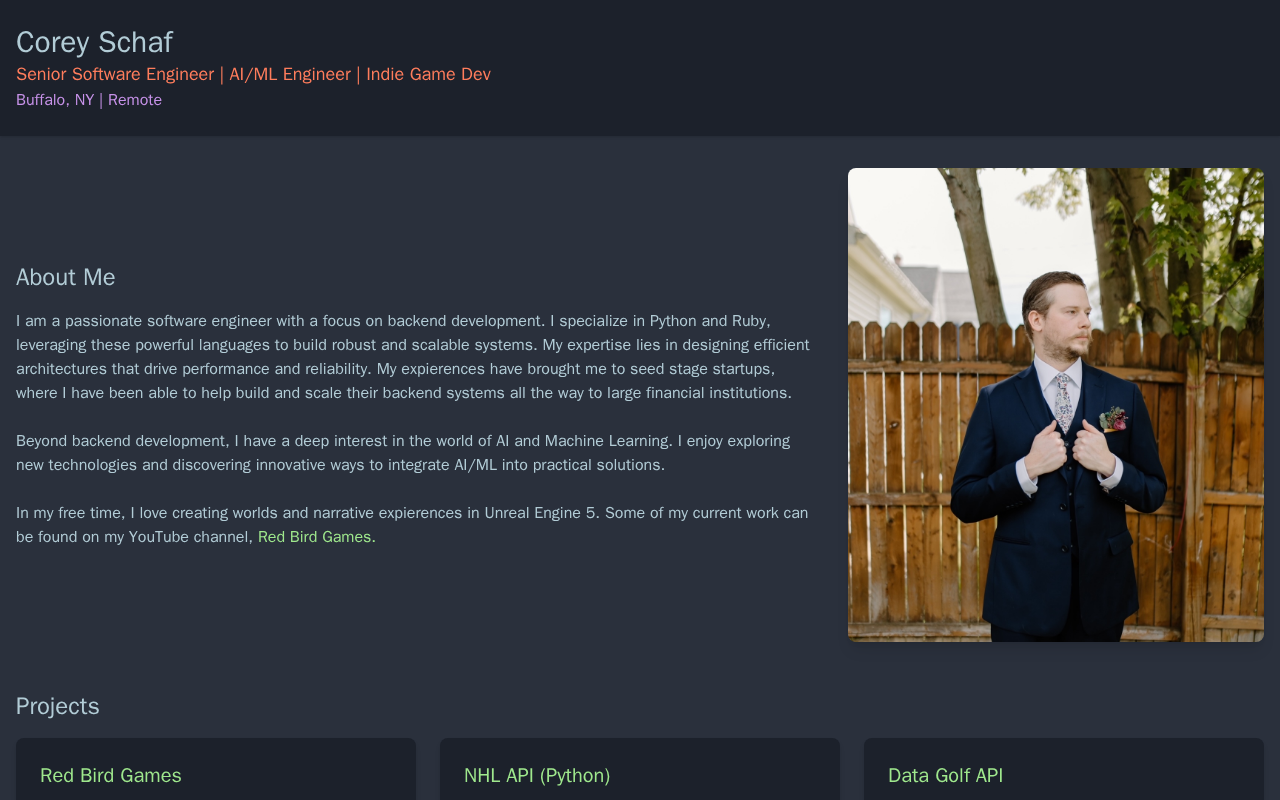Open the Red Bird Games project card title

point(111,775)
